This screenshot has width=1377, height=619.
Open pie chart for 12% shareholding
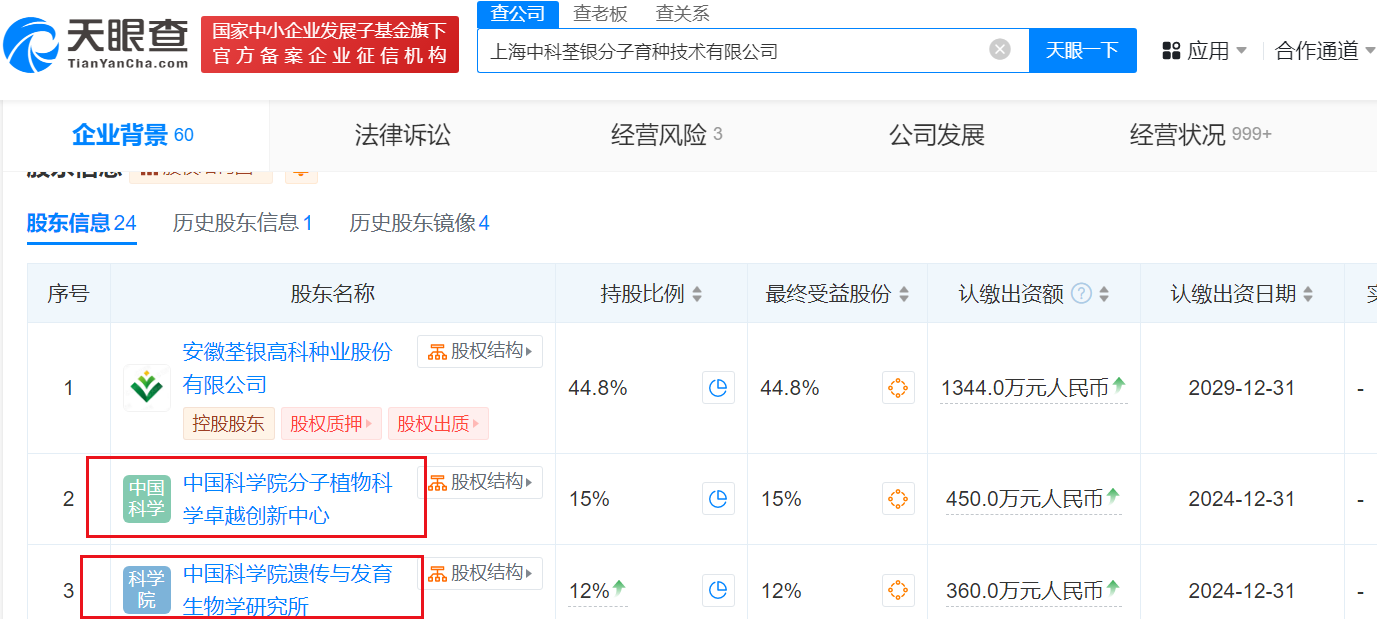pyautogui.click(x=718, y=590)
